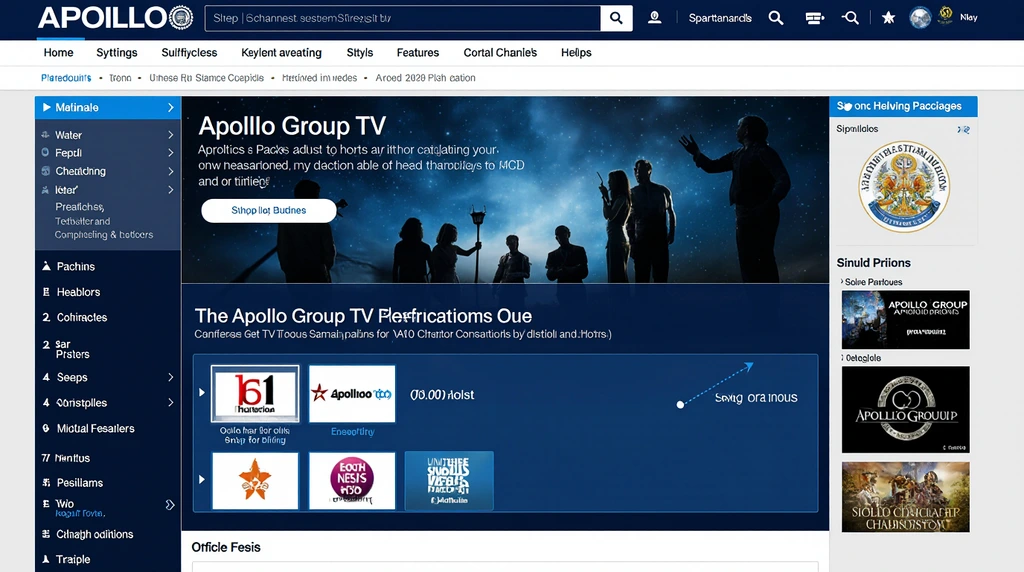Click the Miotial Fesallers sidebar icon

pos(46,428)
